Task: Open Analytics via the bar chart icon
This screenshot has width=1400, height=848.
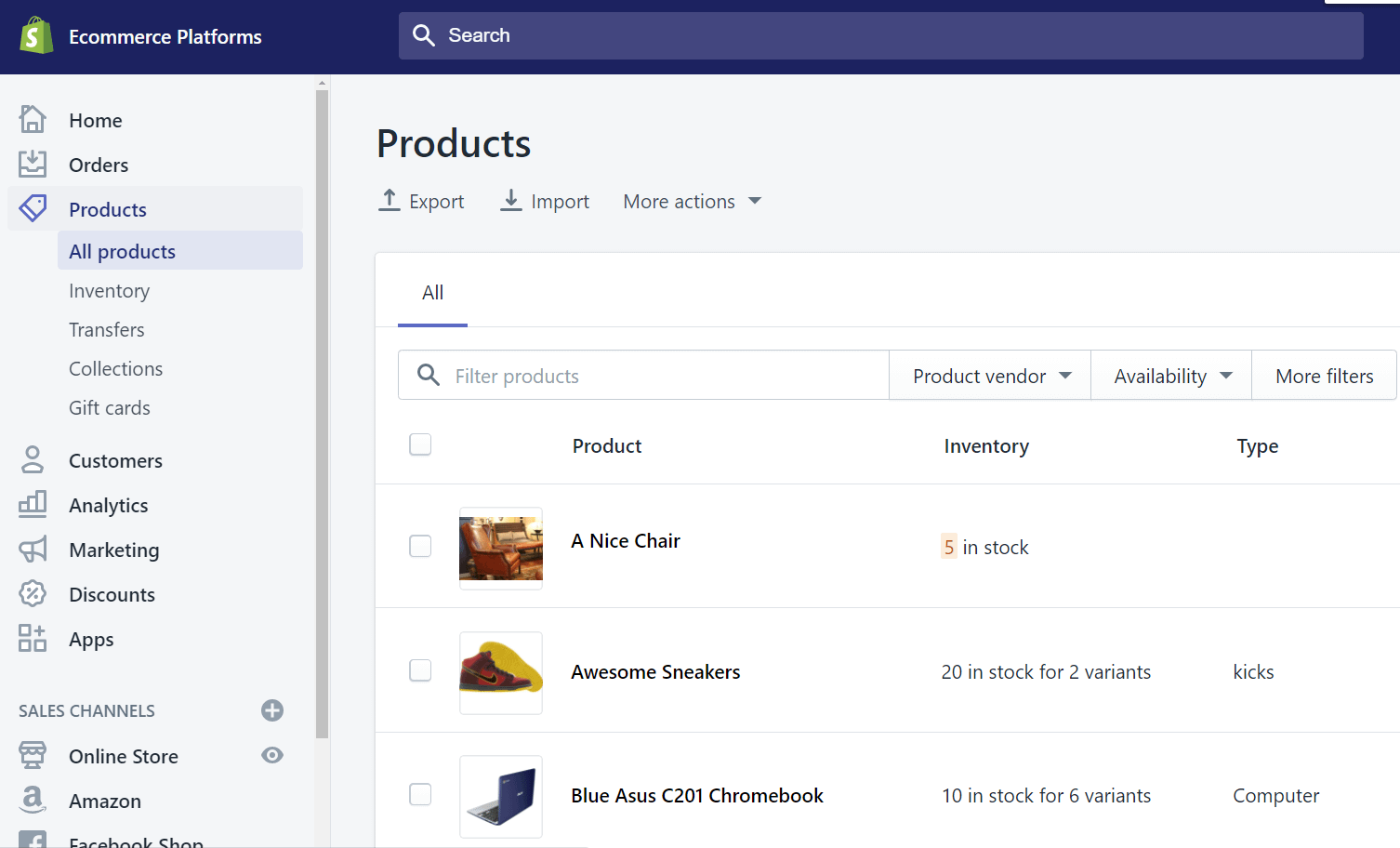Action: point(33,505)
